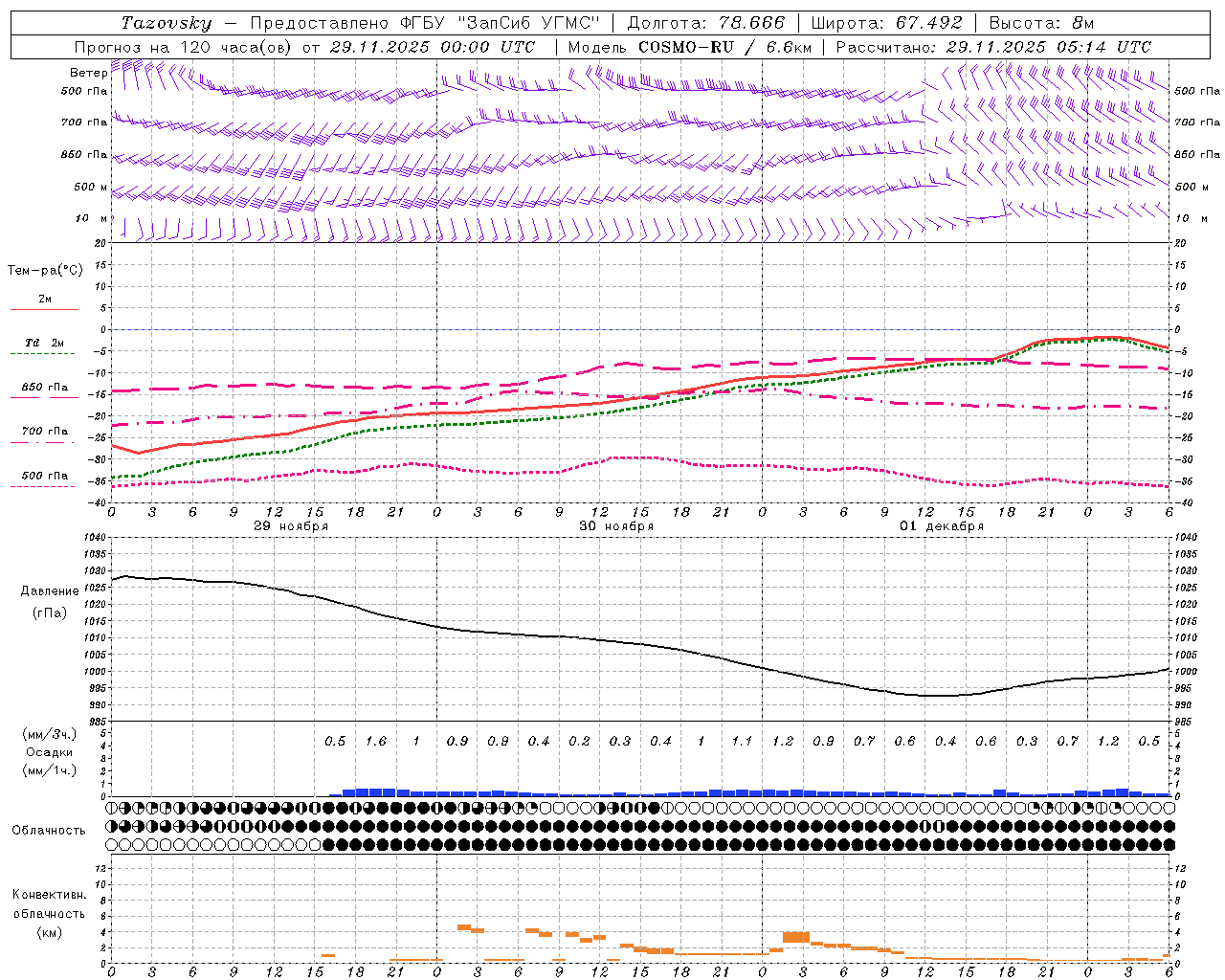Click the "(км)" unit label under convective cloud
Viewport: 1225px width, 980px height.
pos(49,932)
